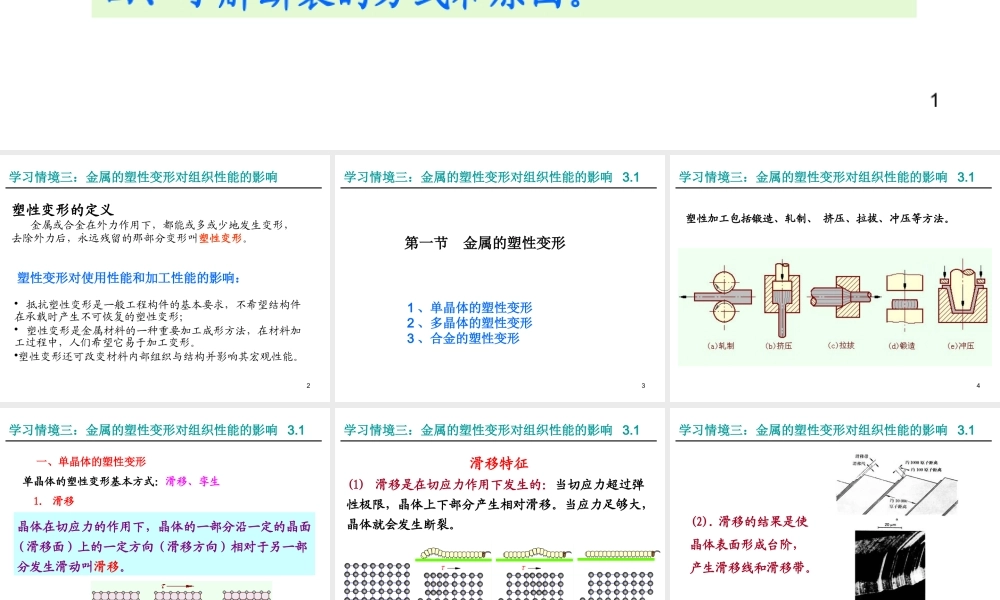Image resolution: width=1000 pixels, height=600 pixels.
Task: Click the caption (a)轧制
Action: click(x=721, y=346)
